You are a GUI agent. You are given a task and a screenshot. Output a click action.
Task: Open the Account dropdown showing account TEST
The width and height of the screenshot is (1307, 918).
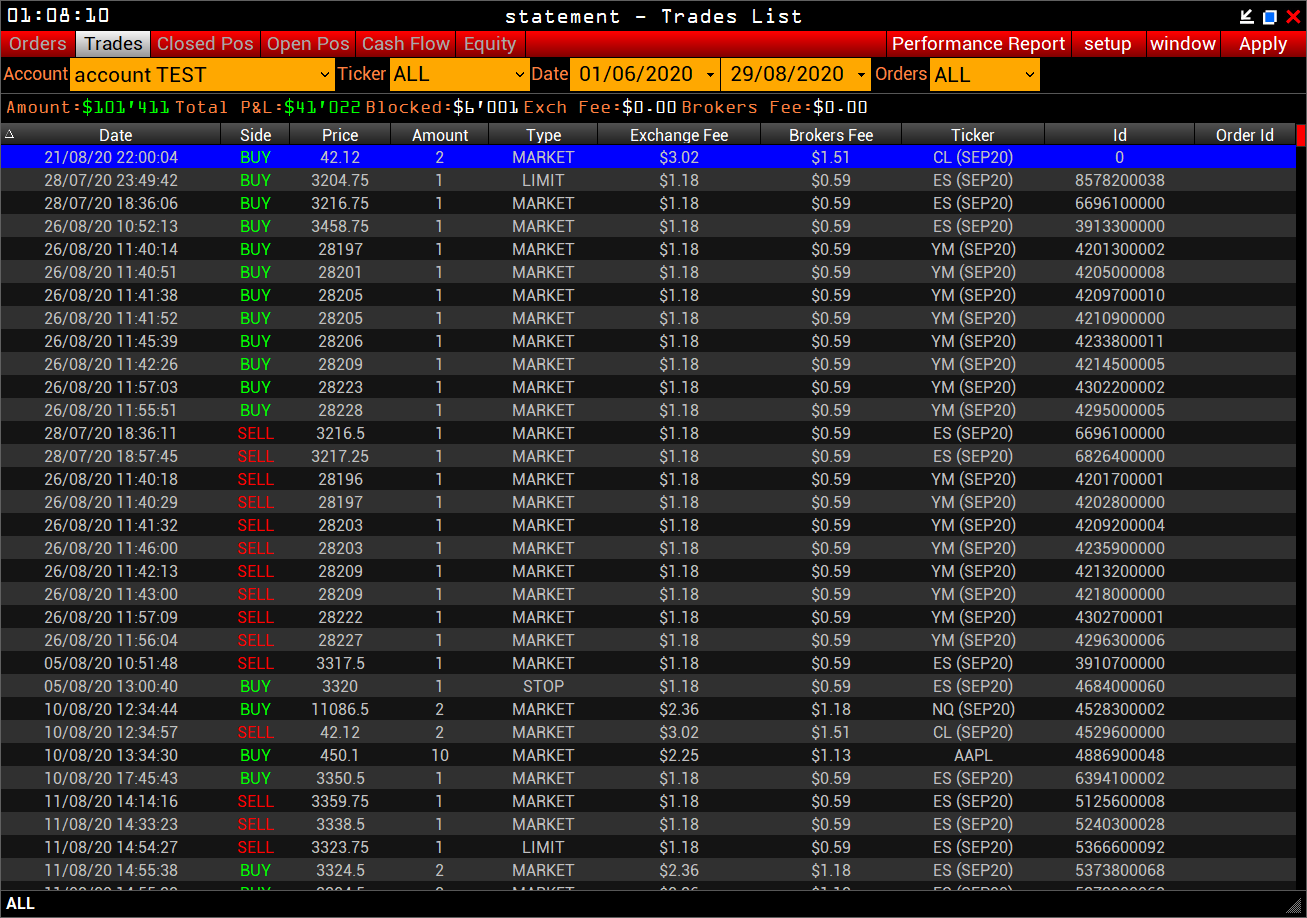pos(203,75)
